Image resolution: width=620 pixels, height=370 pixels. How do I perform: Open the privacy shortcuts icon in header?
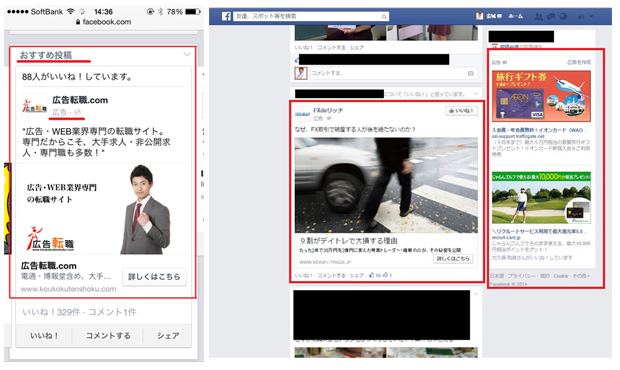581,17
